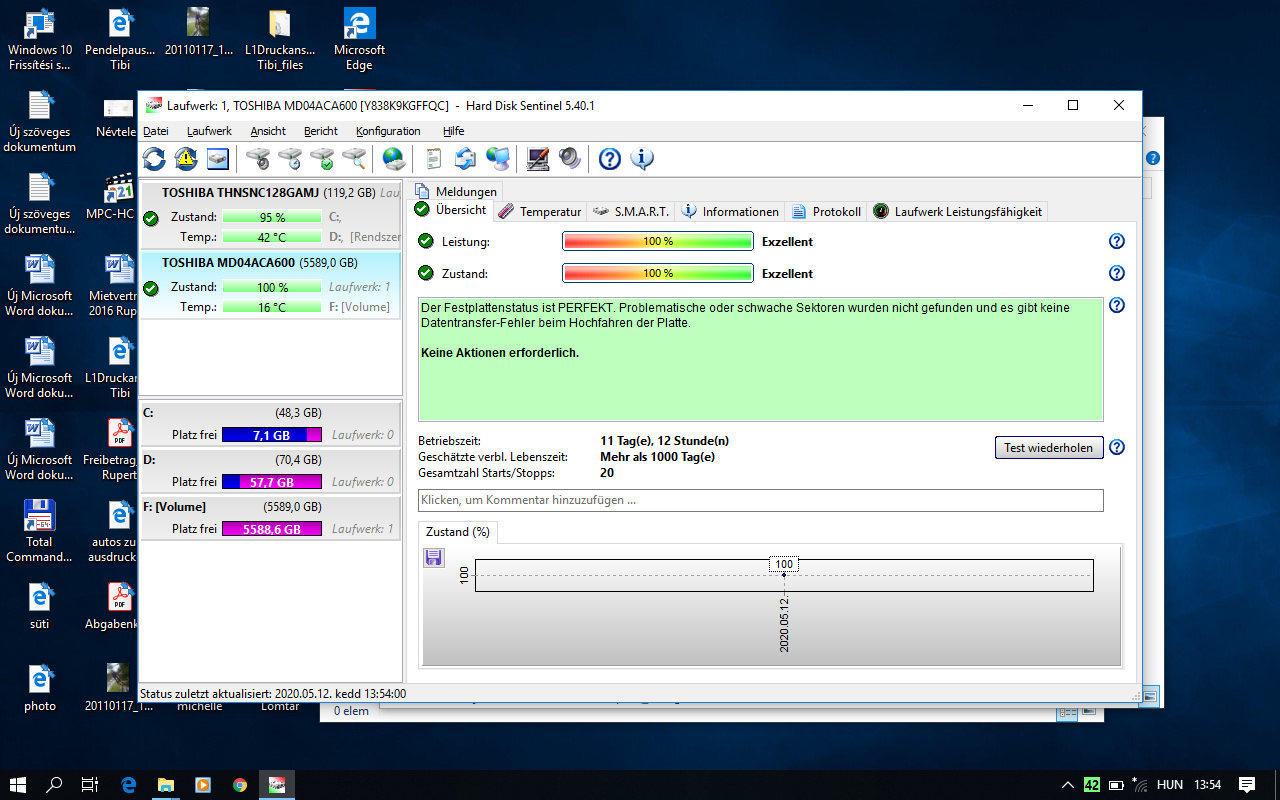Click the blue info bubble toolbar icon

coord(641,159)
